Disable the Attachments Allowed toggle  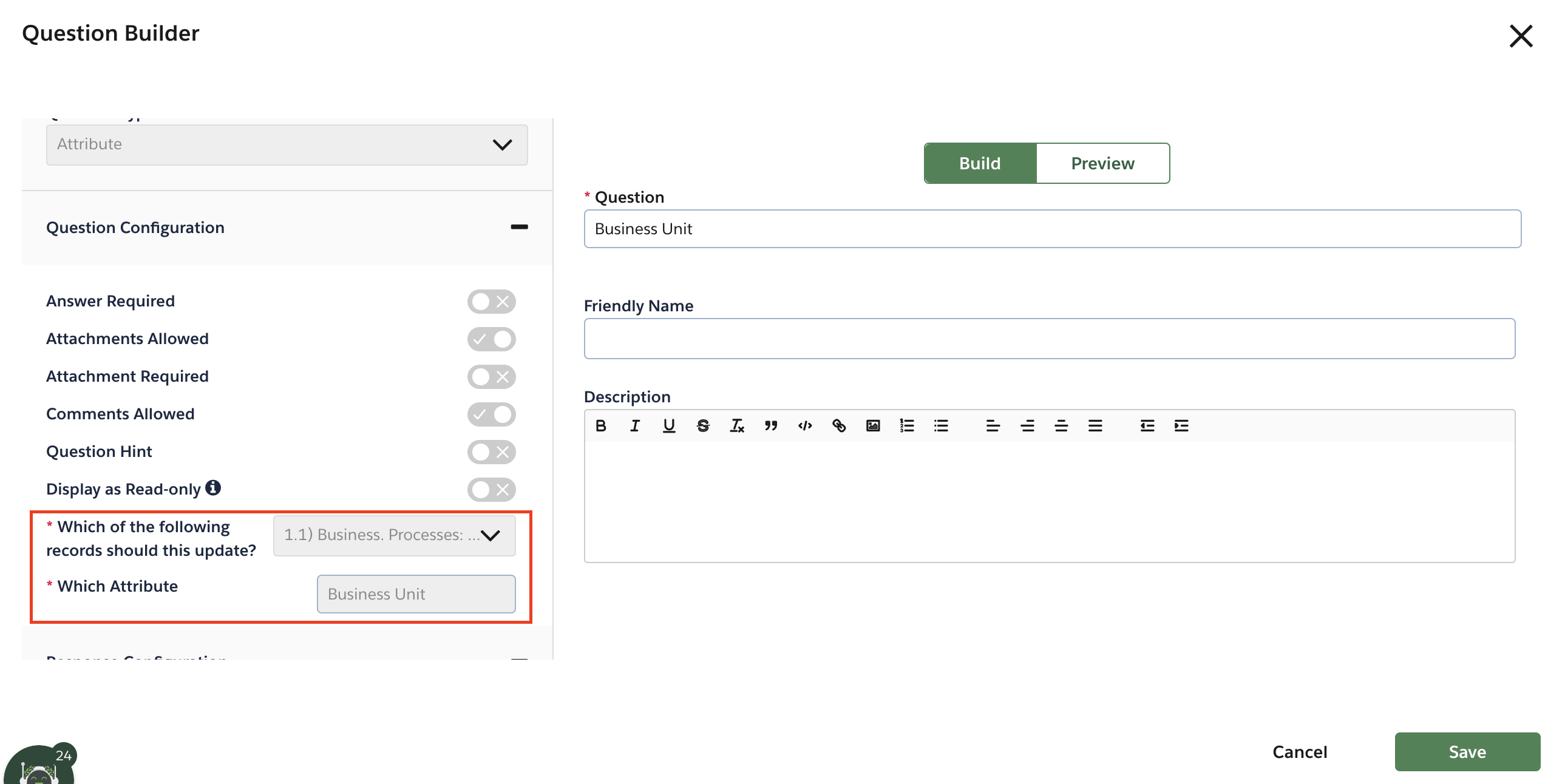(x=492, y=339)
